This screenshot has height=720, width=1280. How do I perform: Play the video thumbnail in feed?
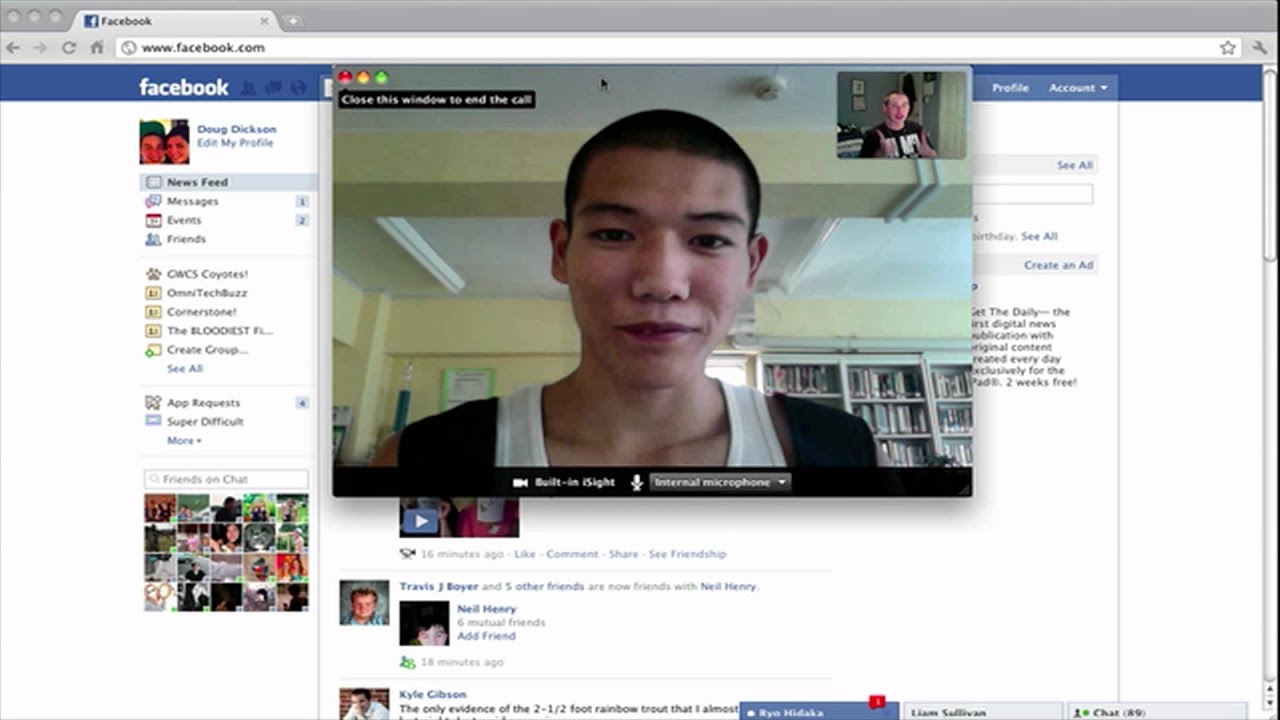click(421, 521)
